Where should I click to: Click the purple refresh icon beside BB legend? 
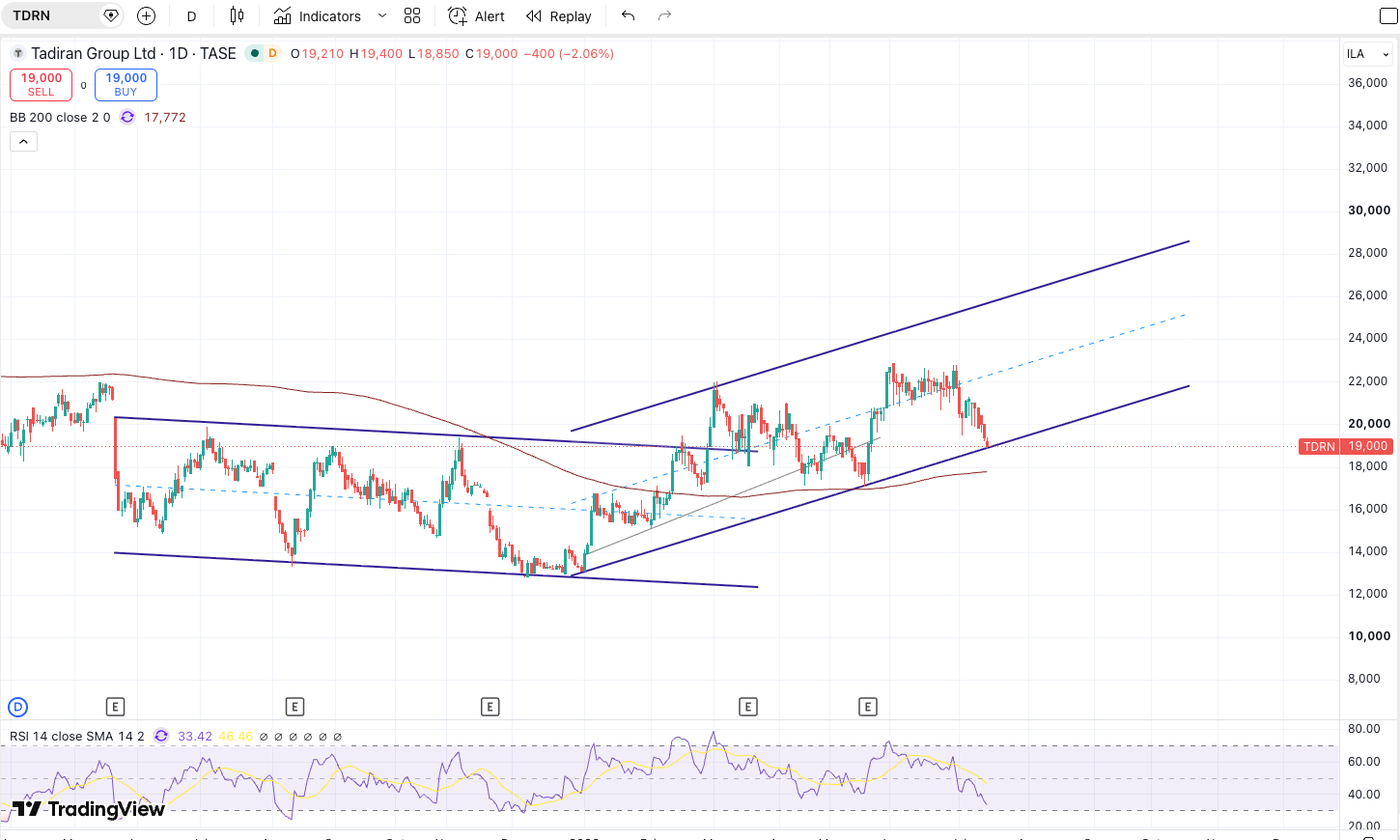pyautogui.click(x=127, y=117)
